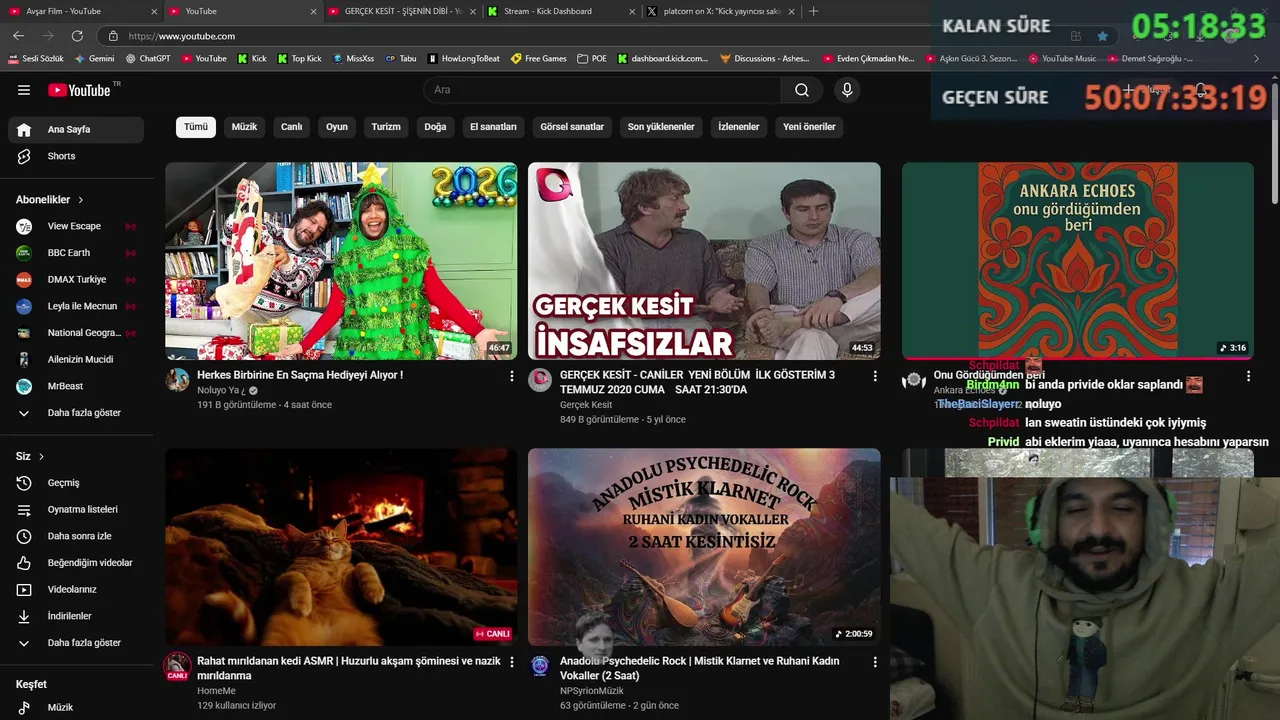Viewport: 1280px width, 720px height.
Task: Click browser back arrow
Action: click(x=18, y=36)
